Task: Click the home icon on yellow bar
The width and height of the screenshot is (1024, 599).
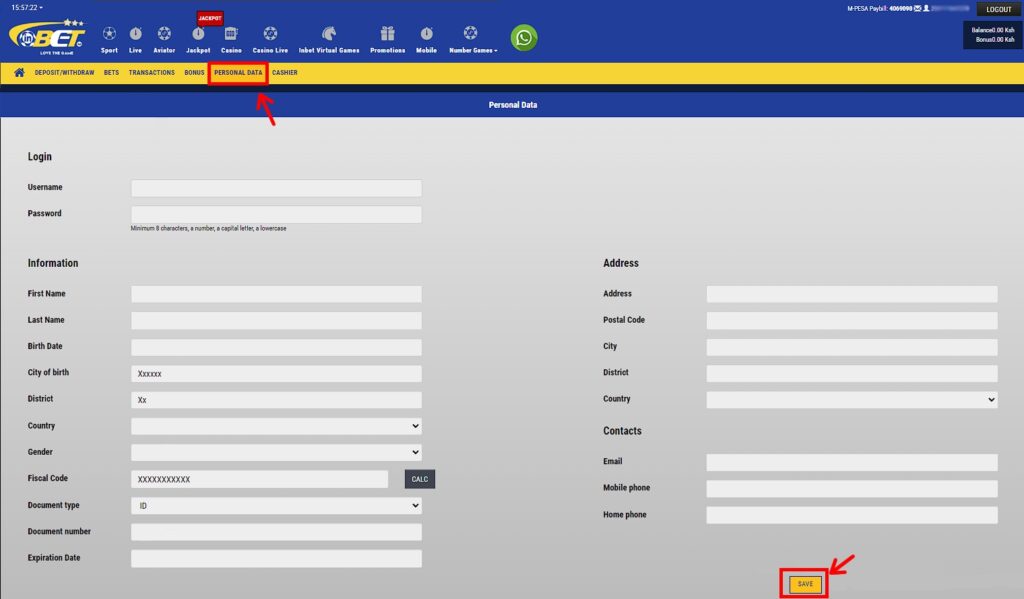Action: click(20, 72)
